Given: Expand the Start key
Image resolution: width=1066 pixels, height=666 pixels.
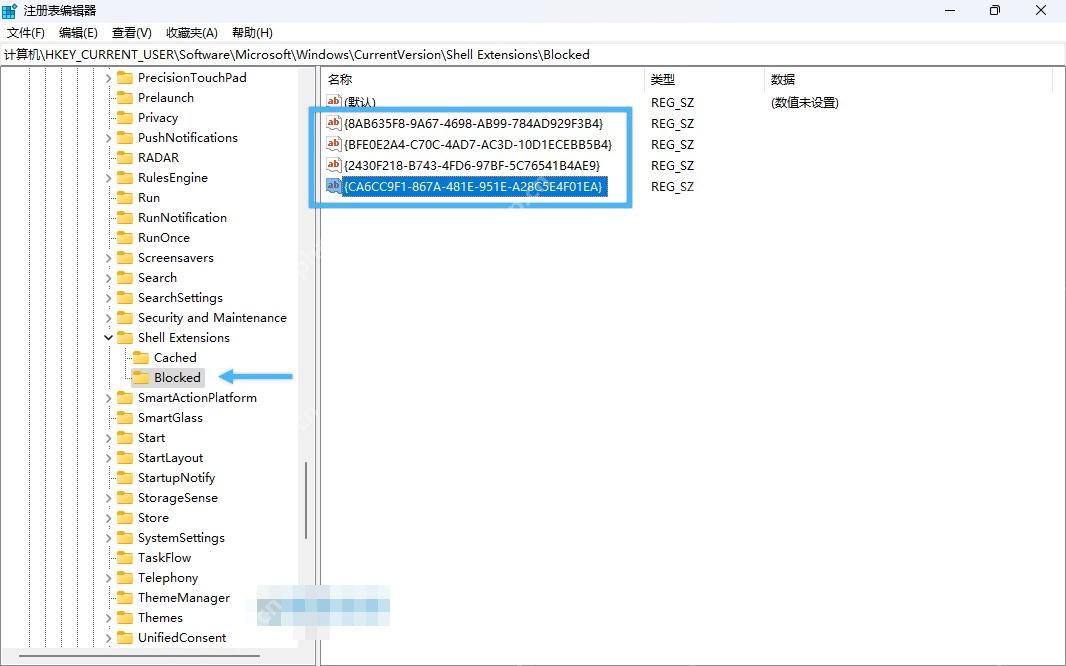Looking at the screenshot, I should 108,438.
